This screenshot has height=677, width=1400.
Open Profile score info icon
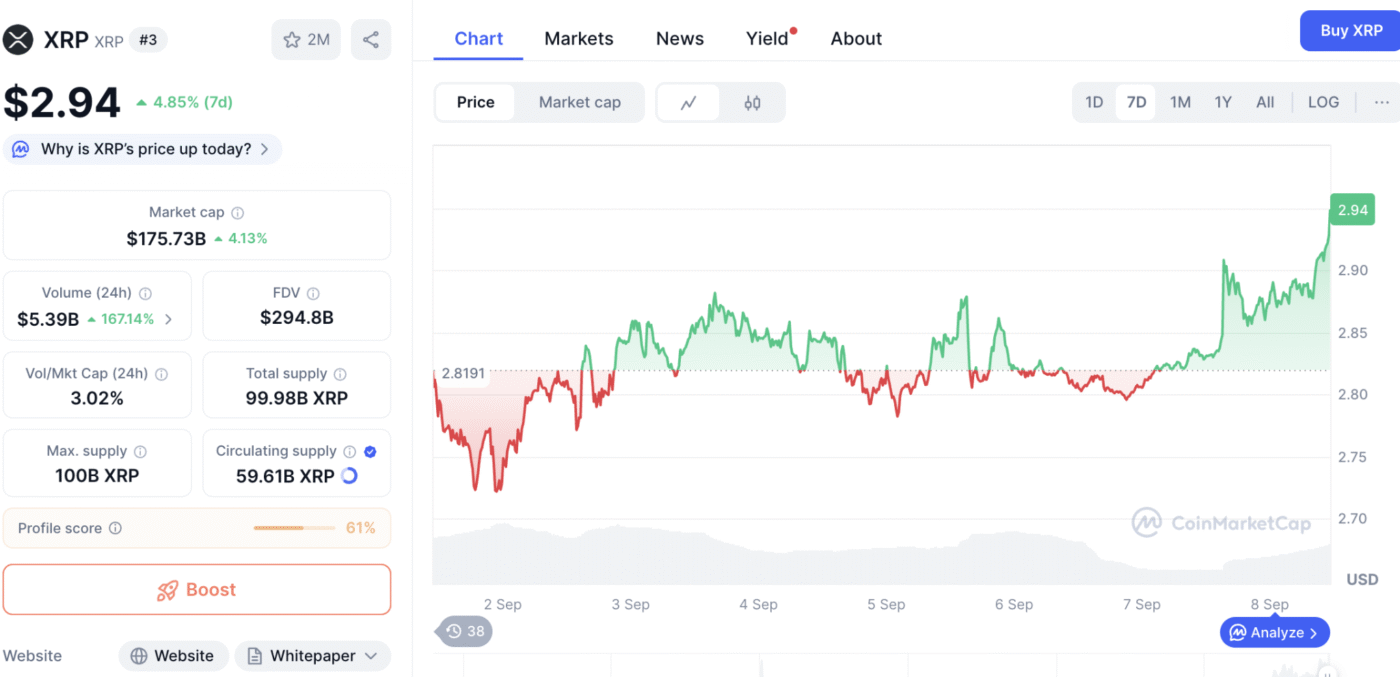click(115, 528)
